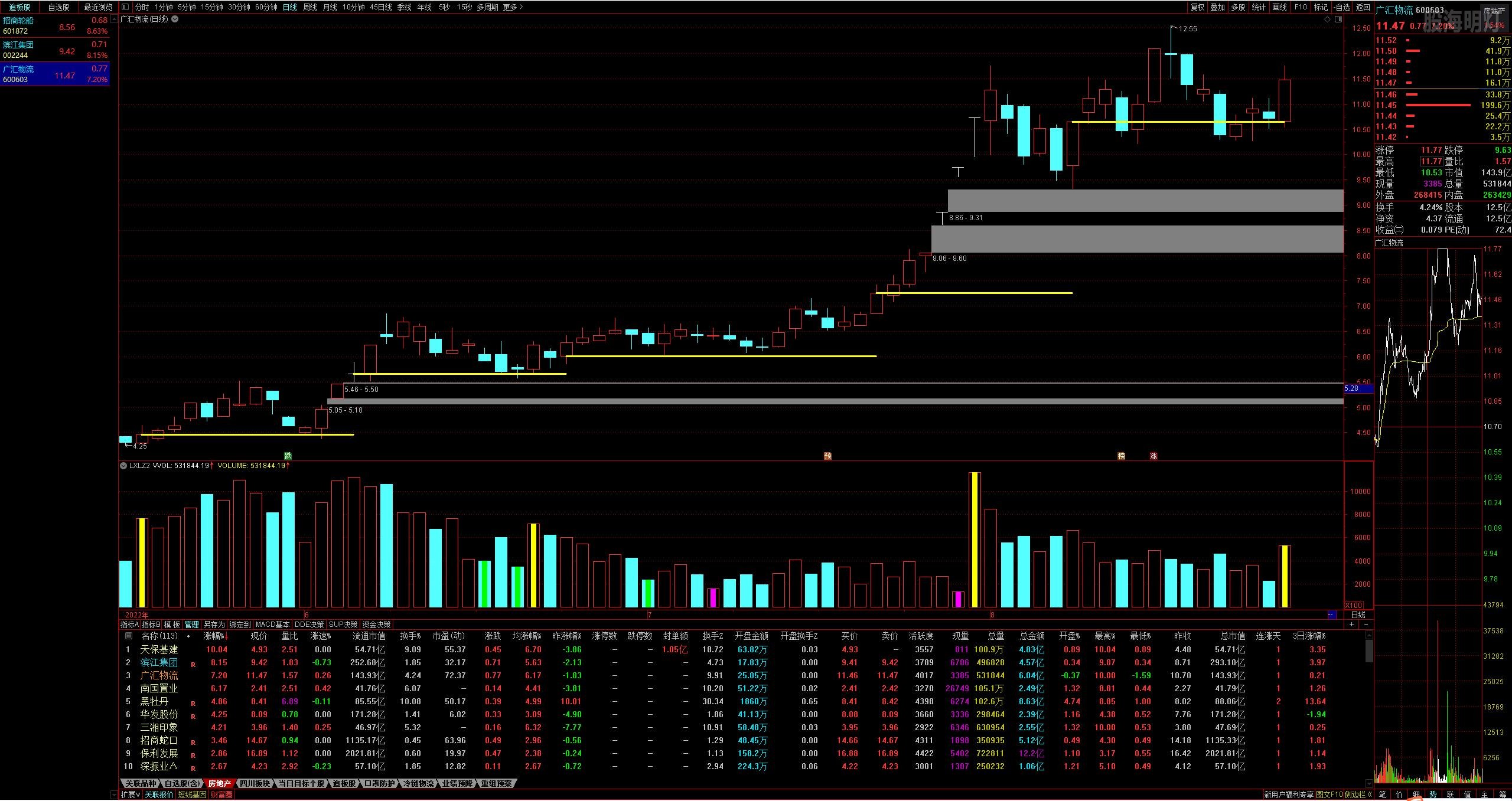1512x801 pixels.
Task: Open the 冷链物流 bottom tab
Action: (418, 783)
